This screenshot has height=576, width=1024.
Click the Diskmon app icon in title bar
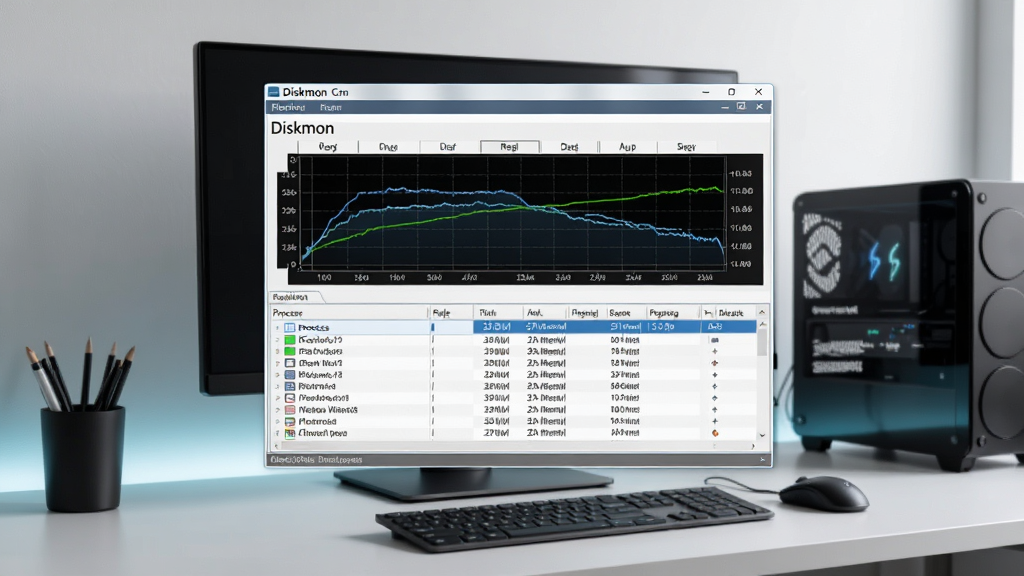[x=274, y=92]
